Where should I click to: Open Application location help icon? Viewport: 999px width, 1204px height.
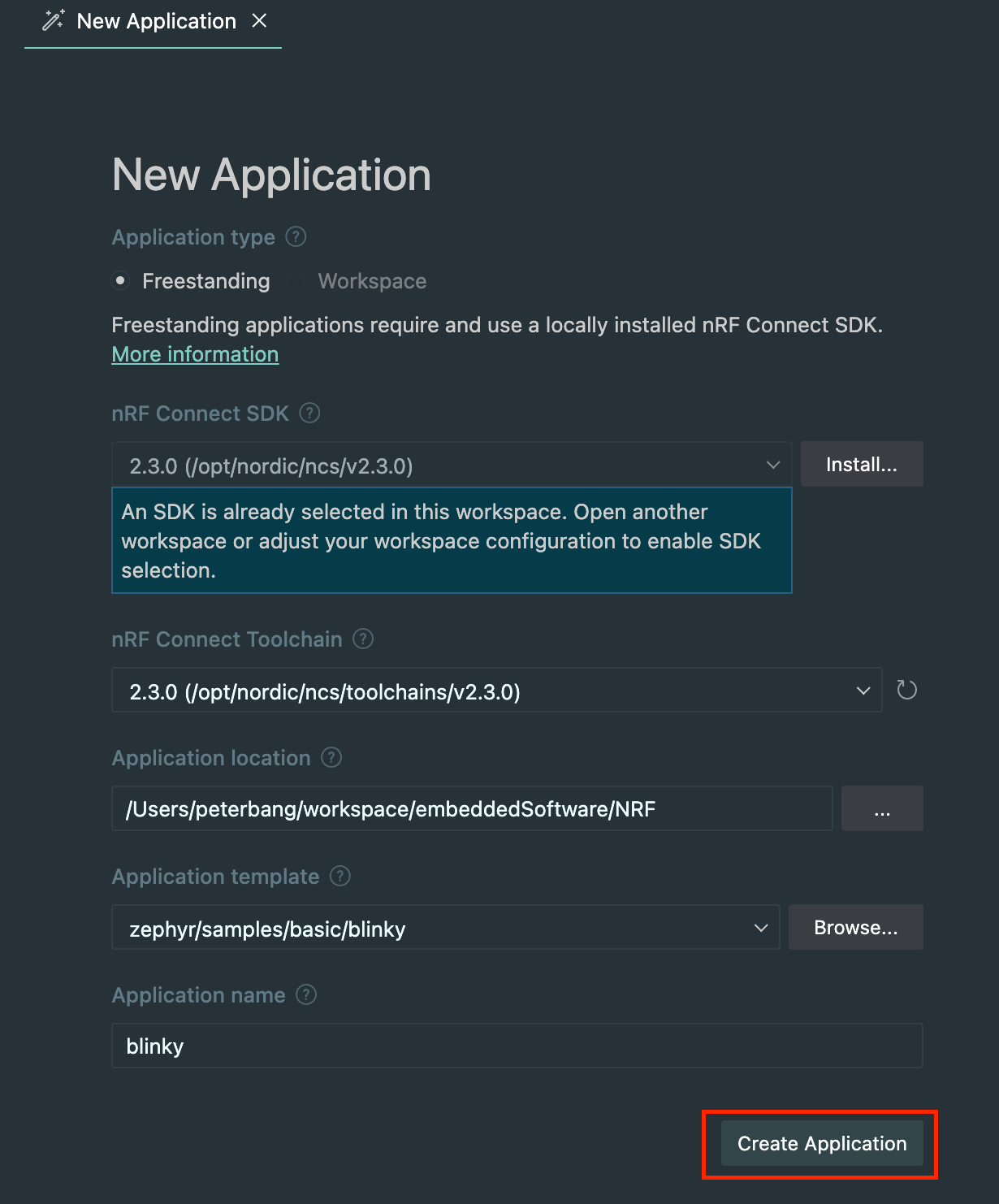coord(331,757)
